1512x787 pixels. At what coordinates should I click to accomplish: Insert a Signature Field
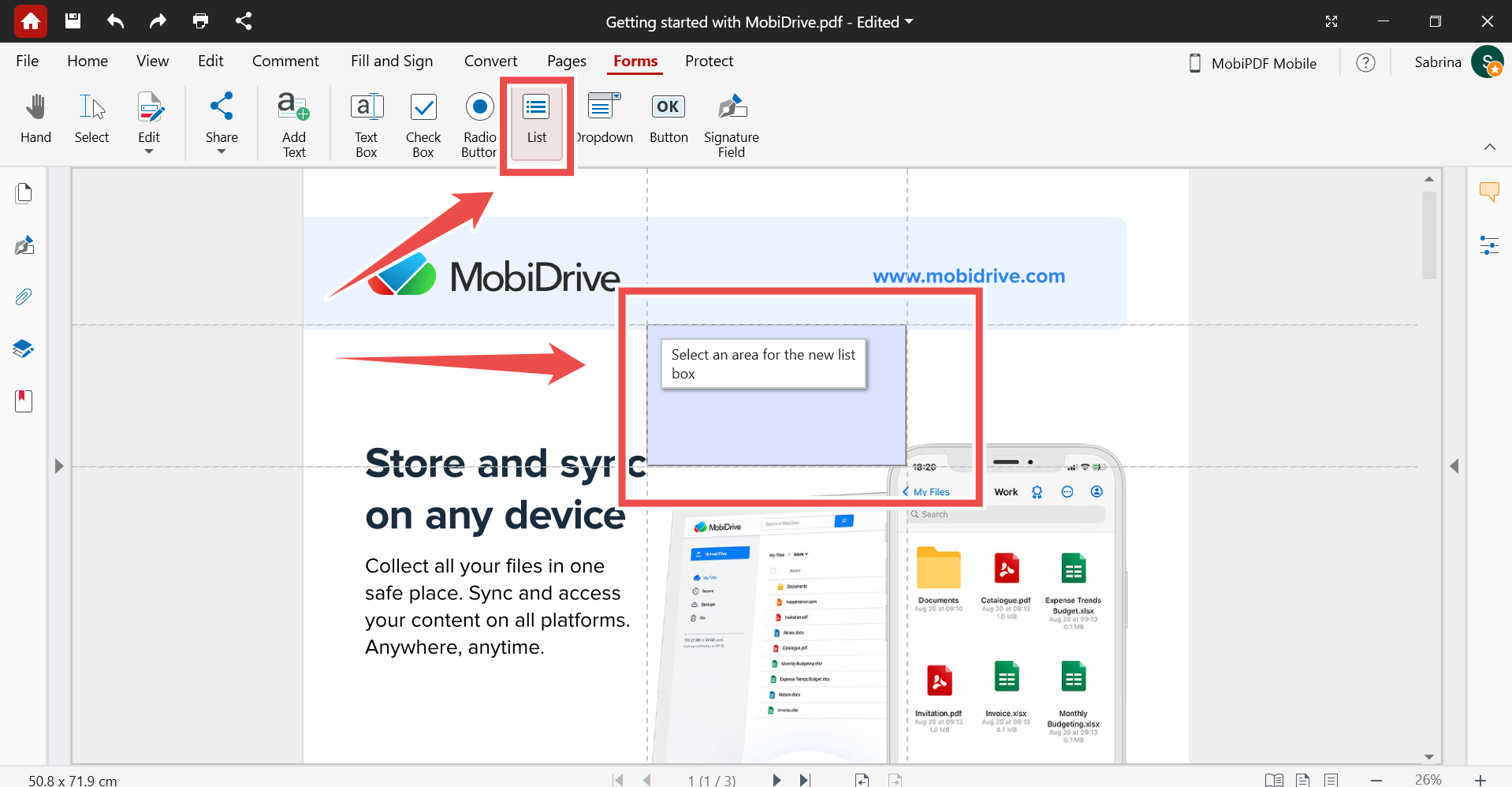click(731, 125)
